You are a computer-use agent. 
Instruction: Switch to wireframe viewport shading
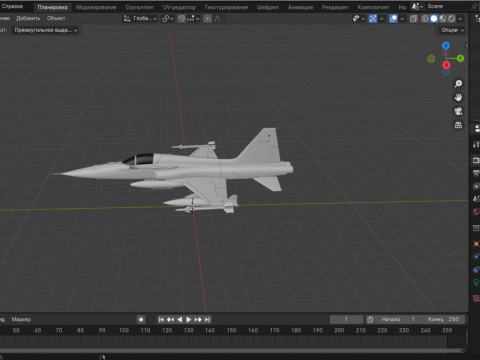(425, 19)
